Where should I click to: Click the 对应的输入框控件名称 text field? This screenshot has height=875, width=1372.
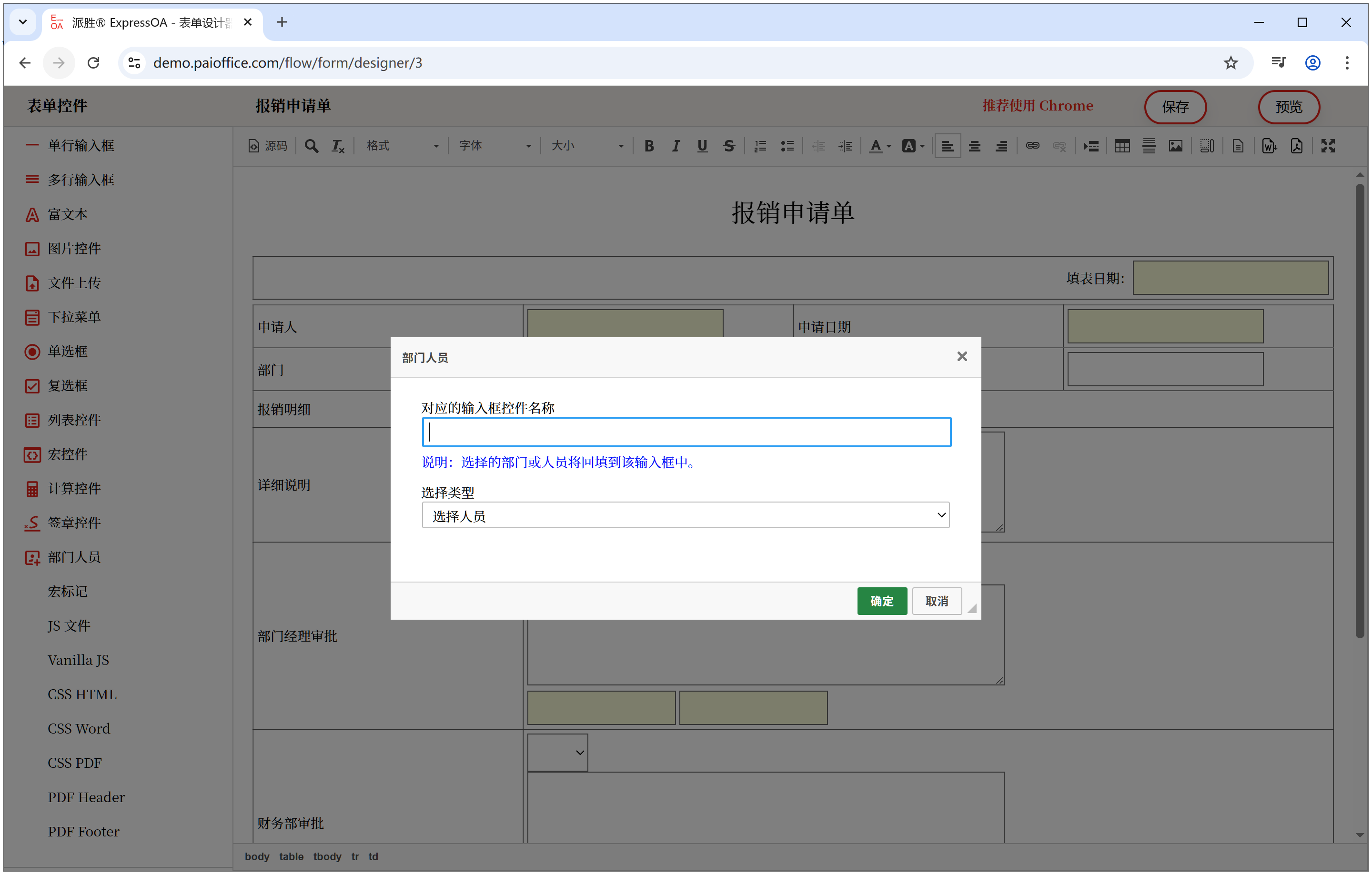pos(686,432)
